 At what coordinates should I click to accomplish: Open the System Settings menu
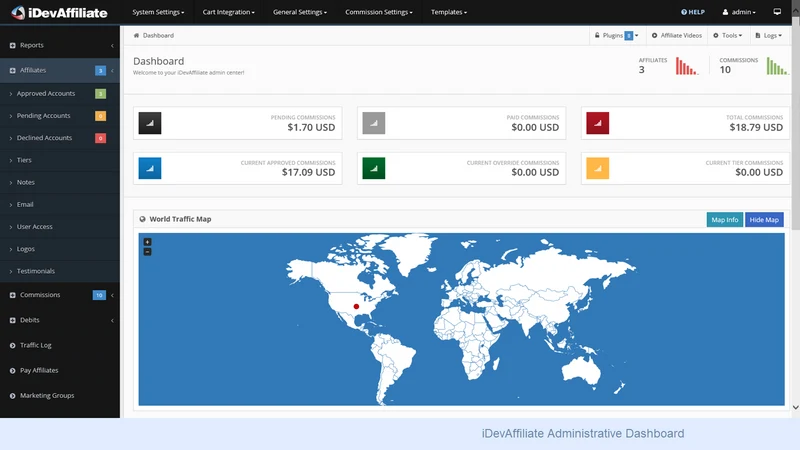(158, 12)
